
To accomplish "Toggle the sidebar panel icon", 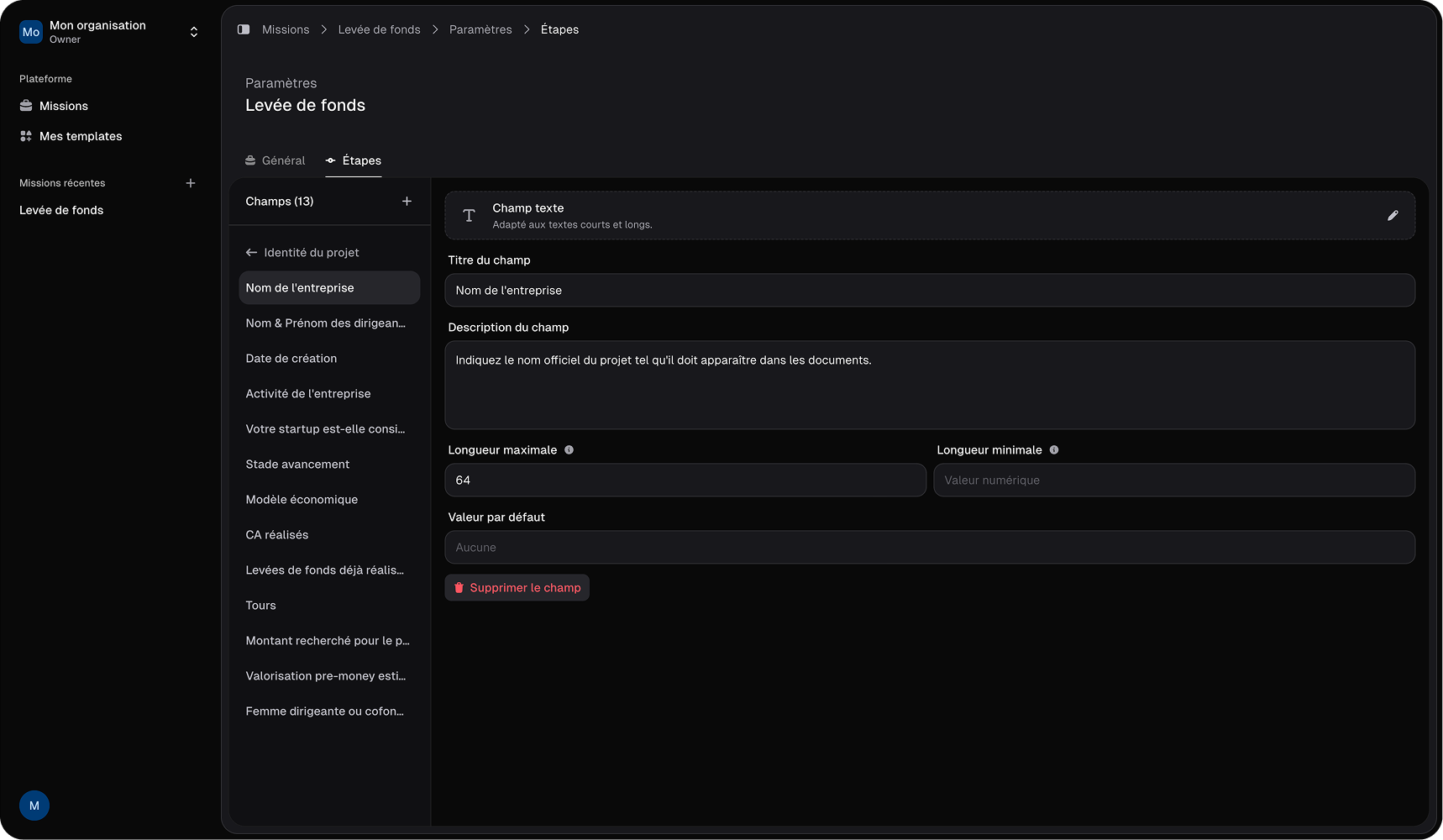I will (x=244, y=29).
